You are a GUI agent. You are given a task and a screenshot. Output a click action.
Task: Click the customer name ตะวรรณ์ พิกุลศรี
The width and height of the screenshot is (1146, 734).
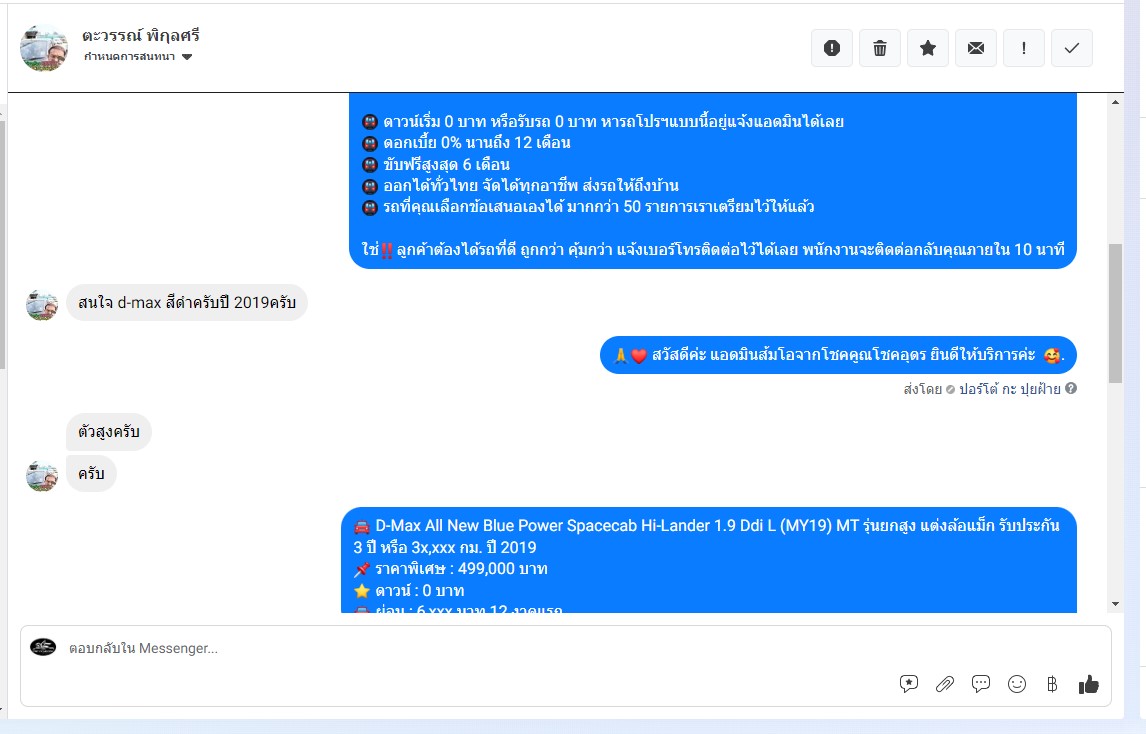click(140, 35)
